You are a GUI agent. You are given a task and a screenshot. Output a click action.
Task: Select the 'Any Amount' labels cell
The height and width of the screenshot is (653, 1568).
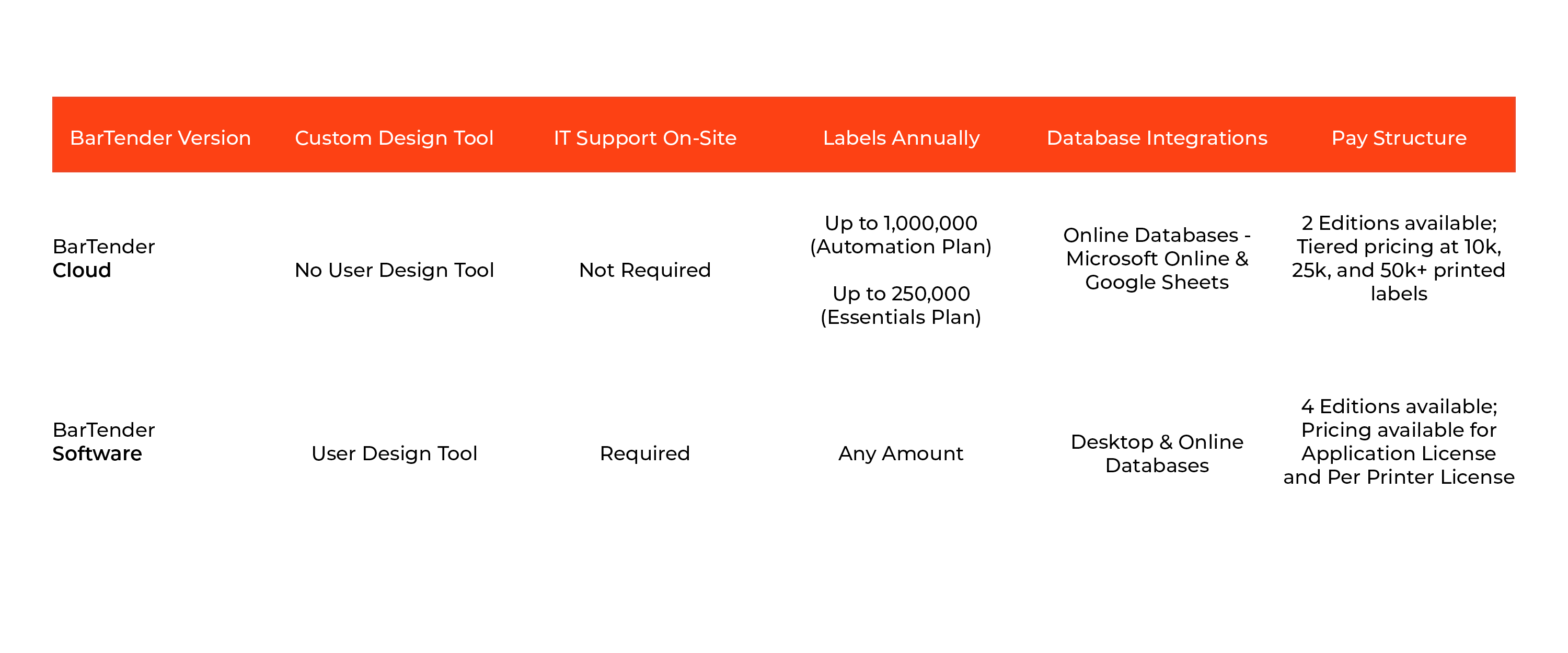(901, 453)
